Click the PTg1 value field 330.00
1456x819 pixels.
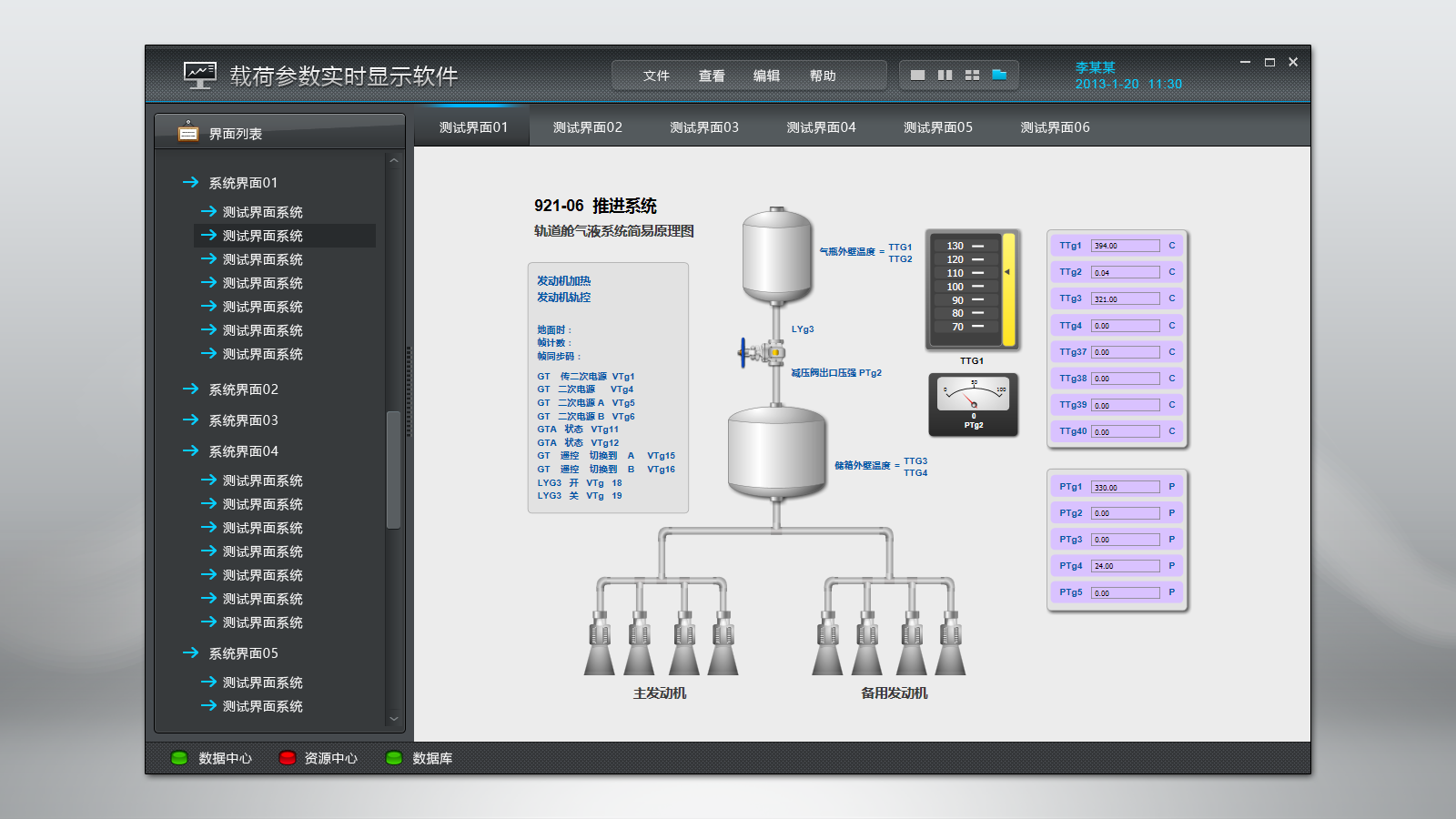point(1126,487)
